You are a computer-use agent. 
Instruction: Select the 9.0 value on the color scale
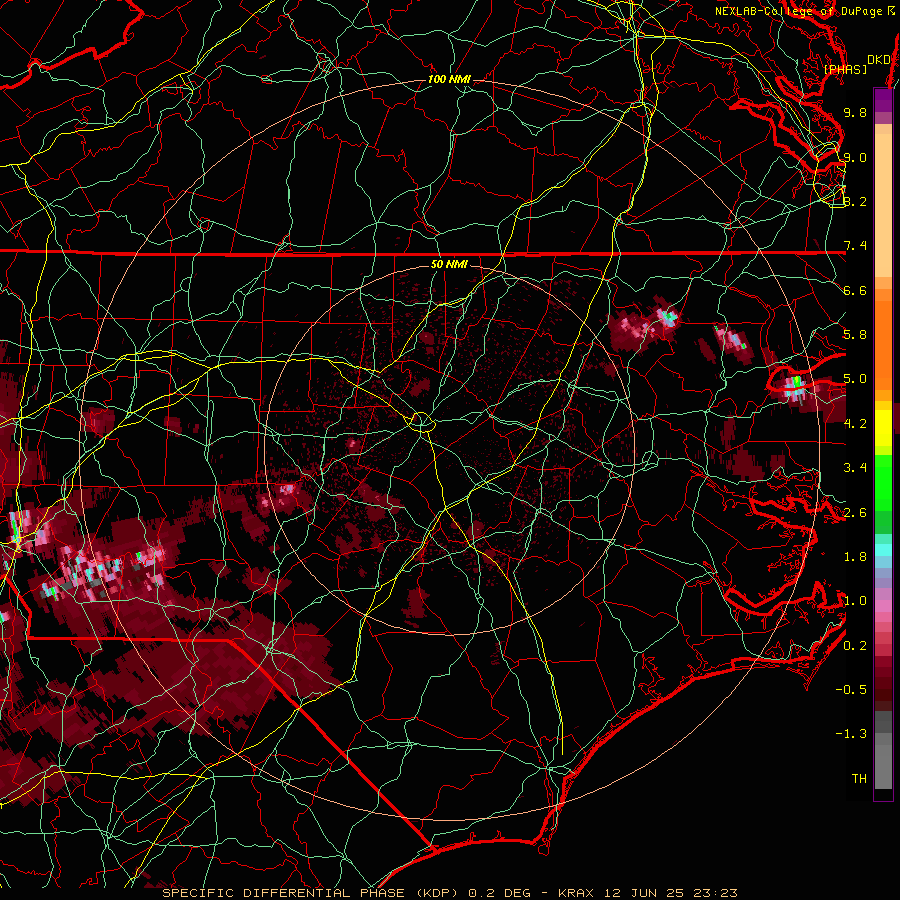(x=855, y=157)
